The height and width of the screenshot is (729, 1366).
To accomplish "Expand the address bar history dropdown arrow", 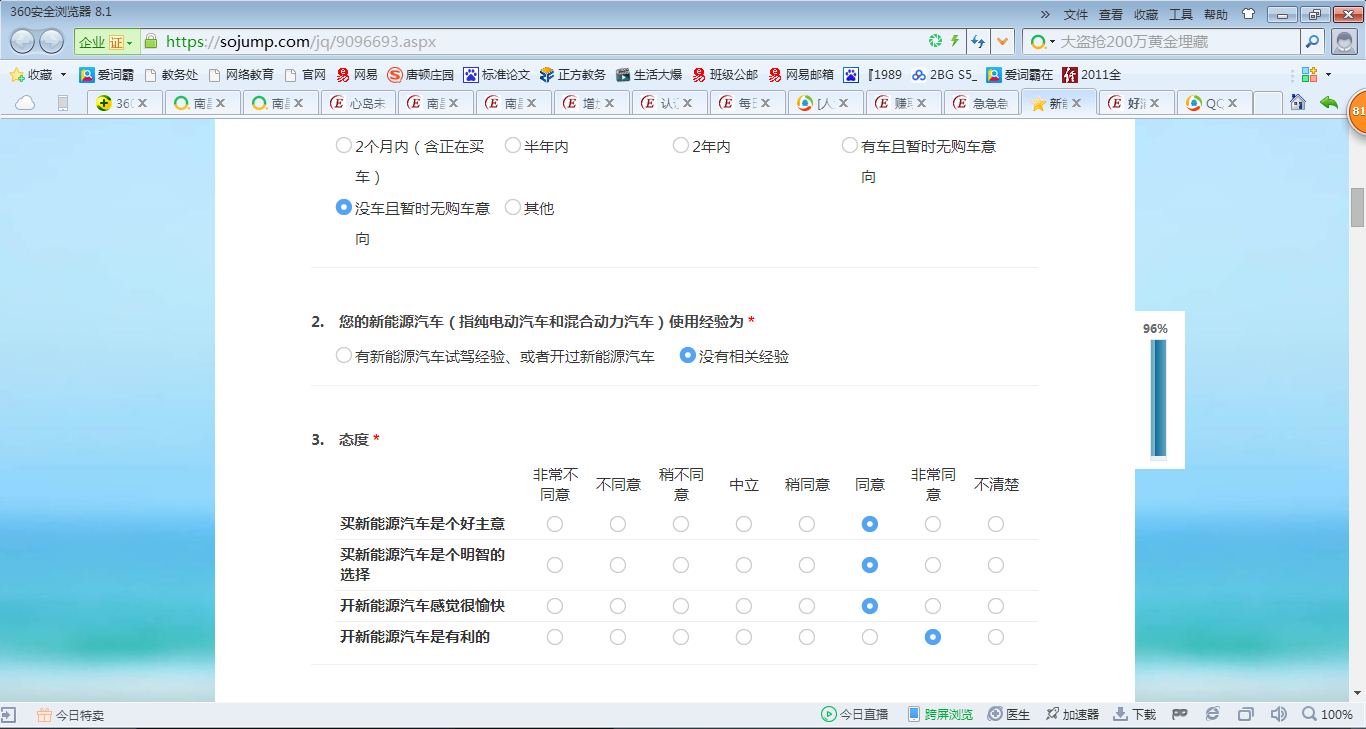I will (x=1003, y=42).
